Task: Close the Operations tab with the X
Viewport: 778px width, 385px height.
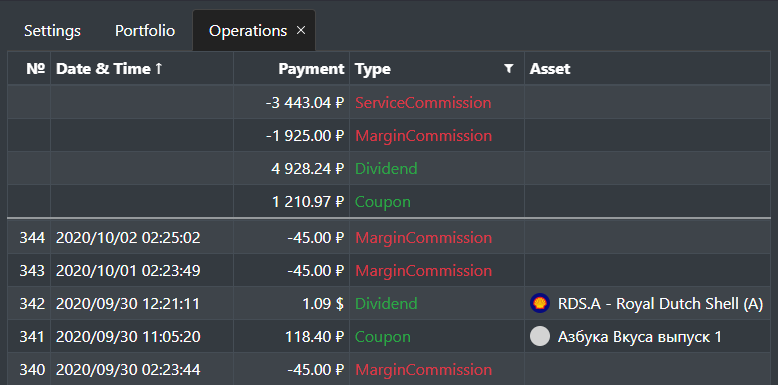Action: 301,31
